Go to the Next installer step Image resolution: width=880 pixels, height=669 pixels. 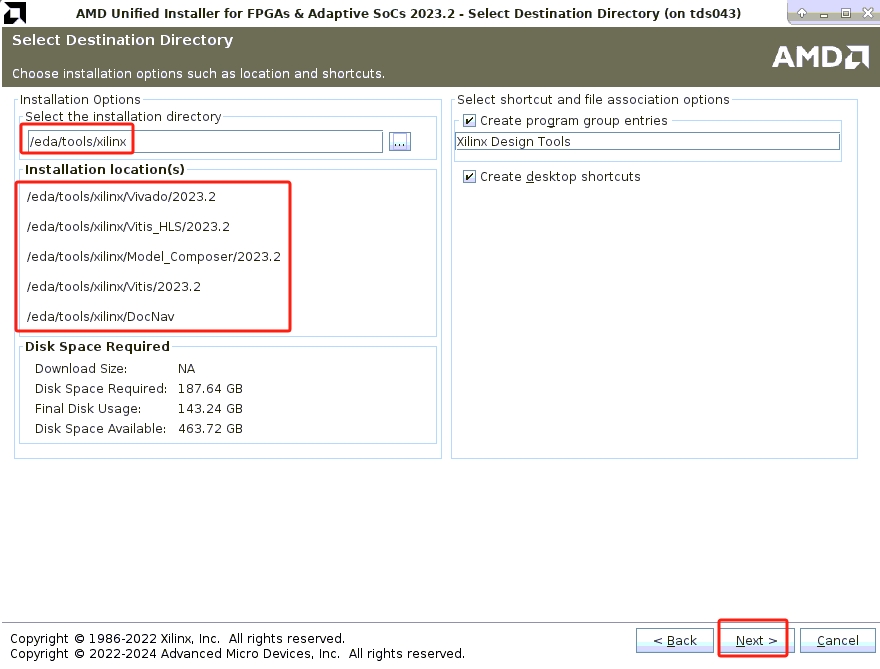[x=755, y=640]
